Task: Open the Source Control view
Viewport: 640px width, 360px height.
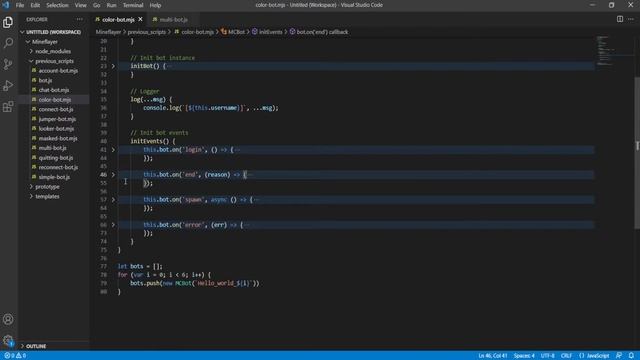Action: pyautogui.click(x=8, y=64)
